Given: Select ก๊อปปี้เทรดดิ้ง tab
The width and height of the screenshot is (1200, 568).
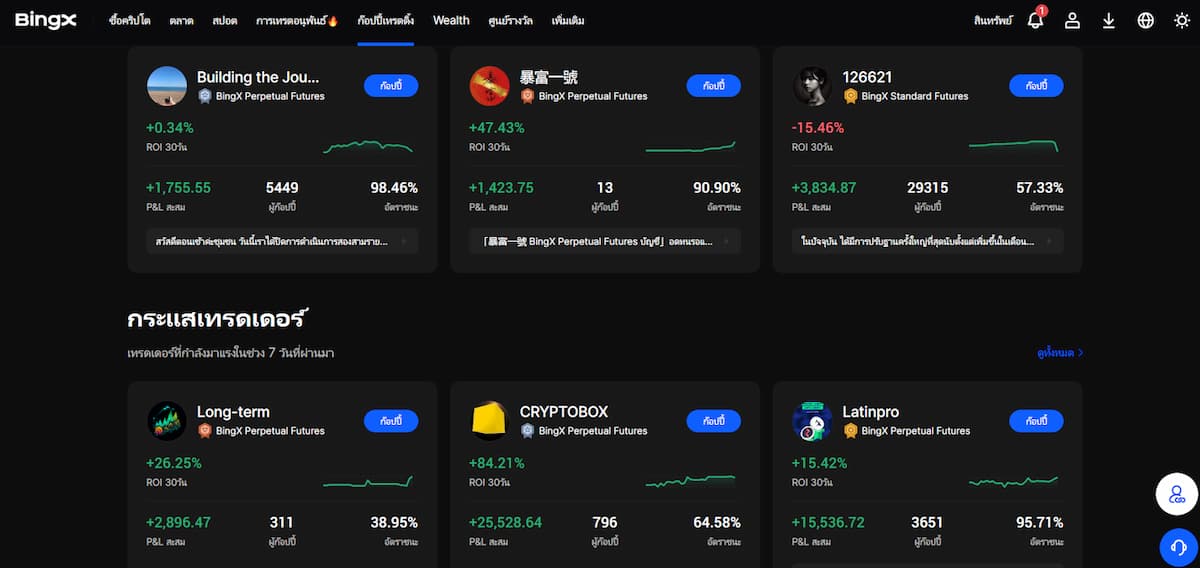Looking at the screenshot, I should 385,20.
